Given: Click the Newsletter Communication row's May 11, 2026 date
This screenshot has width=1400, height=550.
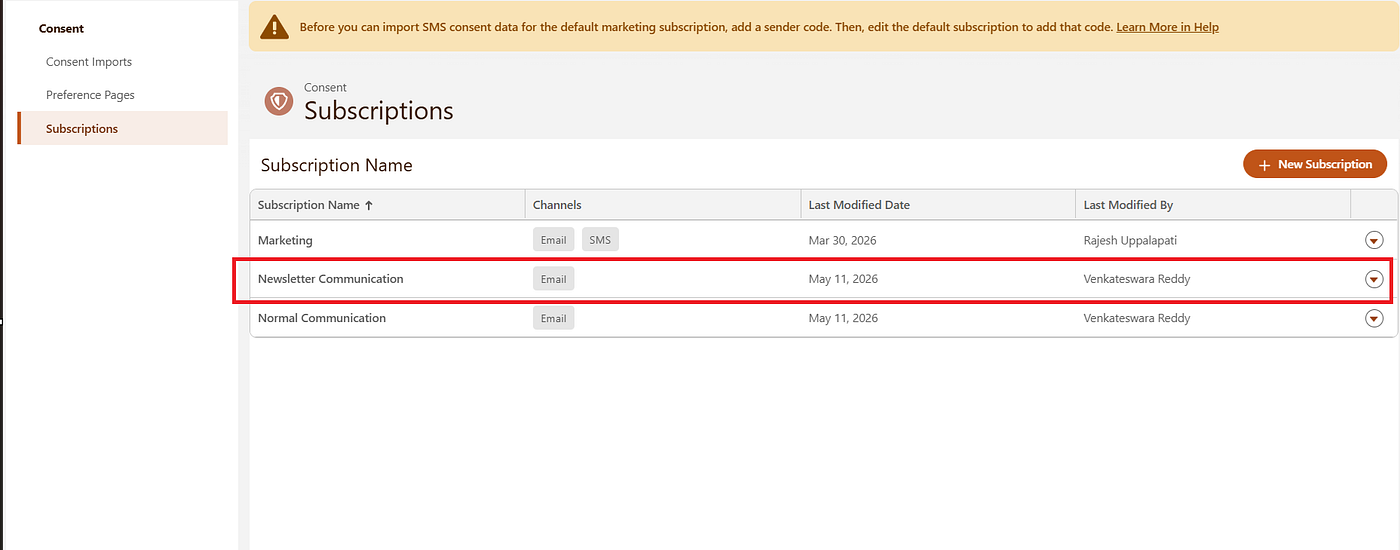Looking at the screenshot, I should pyautogui.click(x=843, y=279).
